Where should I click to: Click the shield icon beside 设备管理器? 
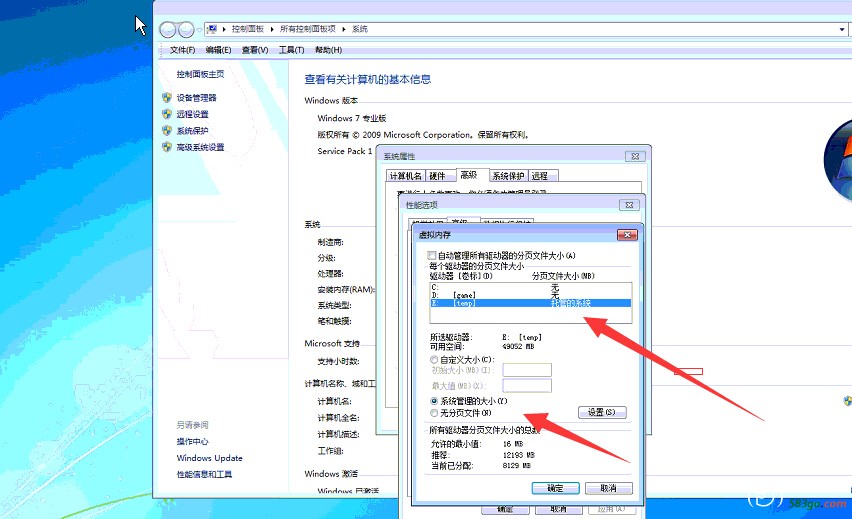coord(167,98)
